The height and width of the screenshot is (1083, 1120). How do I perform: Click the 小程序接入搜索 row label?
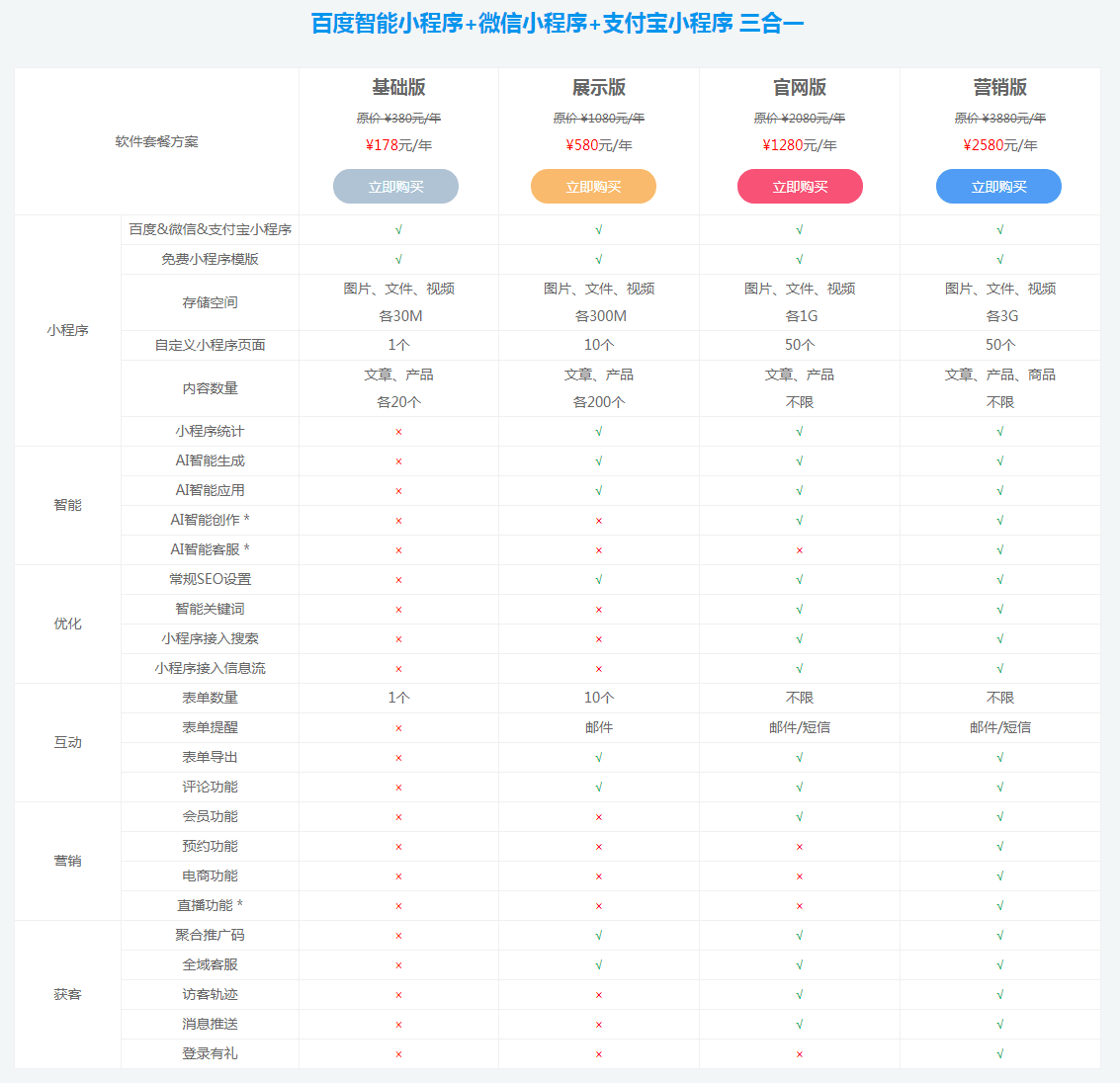click(x=210, y=638)
